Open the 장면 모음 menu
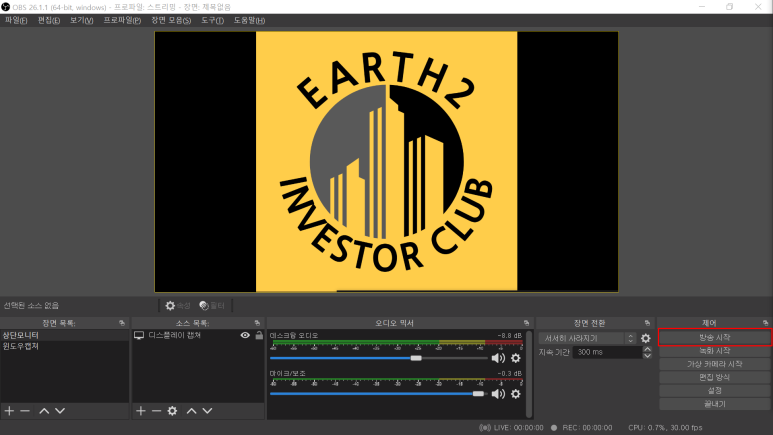 pos(171,20)
